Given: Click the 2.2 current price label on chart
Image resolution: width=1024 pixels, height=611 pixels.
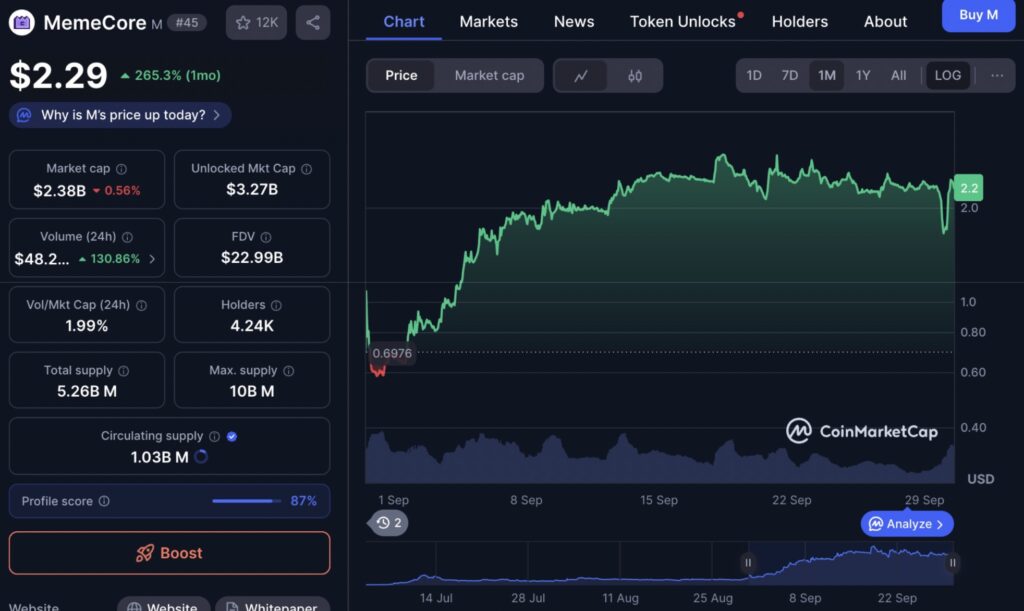Looking at the screenshot, I should [968, 188].
